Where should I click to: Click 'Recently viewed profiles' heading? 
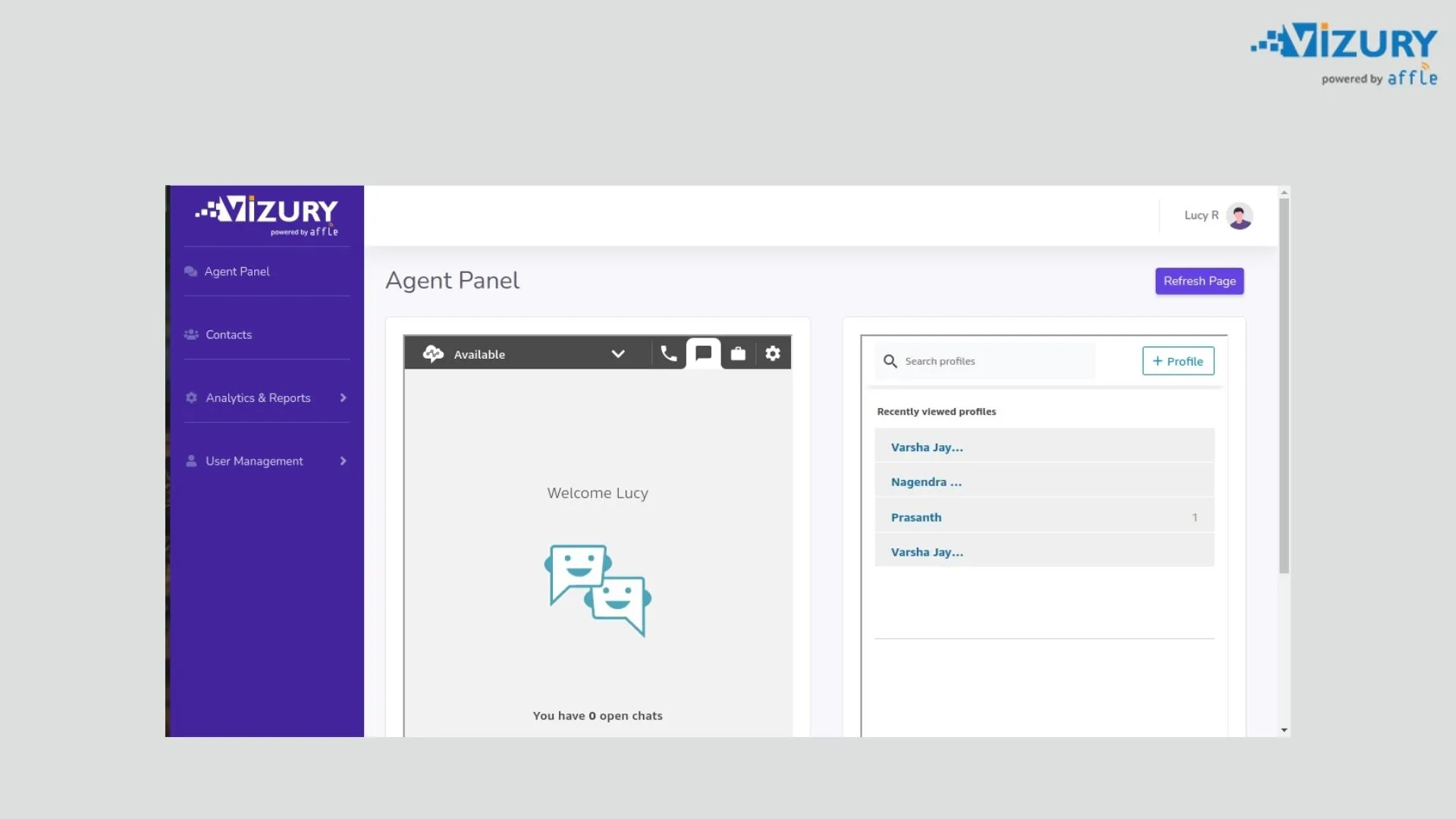point(937,412)
